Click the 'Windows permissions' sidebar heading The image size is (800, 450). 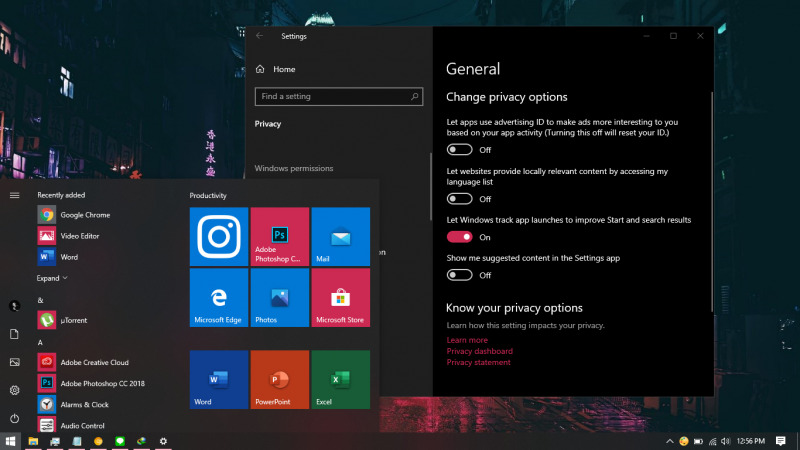pyautogui.click(x=294, y=168)
